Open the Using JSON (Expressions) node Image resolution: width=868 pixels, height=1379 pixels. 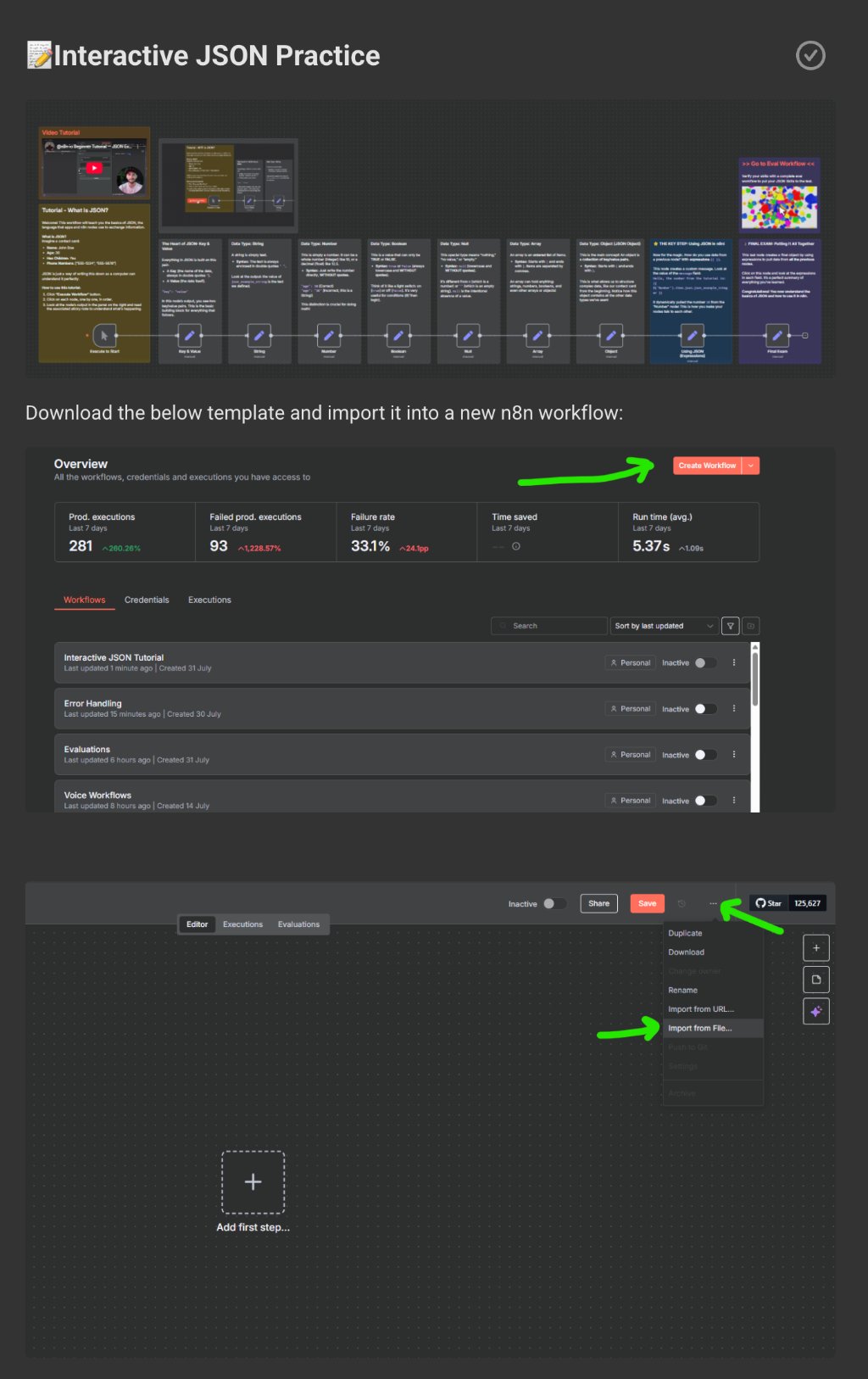tap(692, 336)
